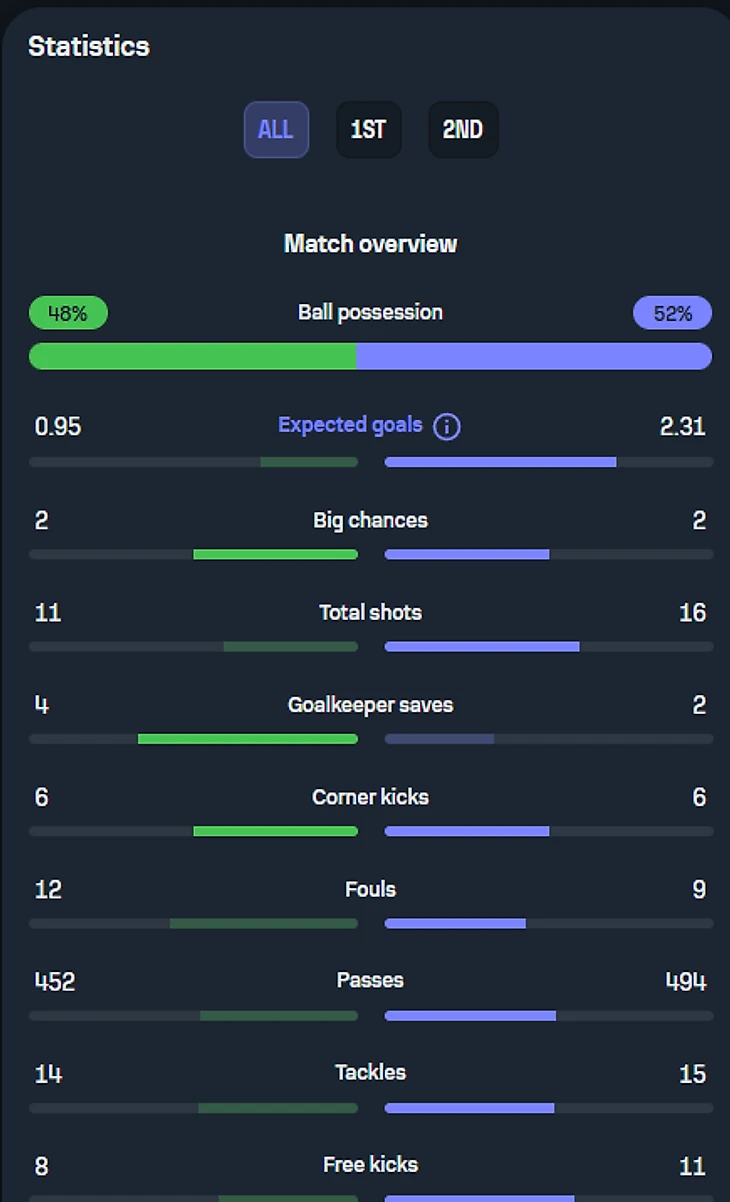The width and height of the screenshot is (730, 1202).
Task: Click the green ball possession bar segment
Action: pos(192,356)
